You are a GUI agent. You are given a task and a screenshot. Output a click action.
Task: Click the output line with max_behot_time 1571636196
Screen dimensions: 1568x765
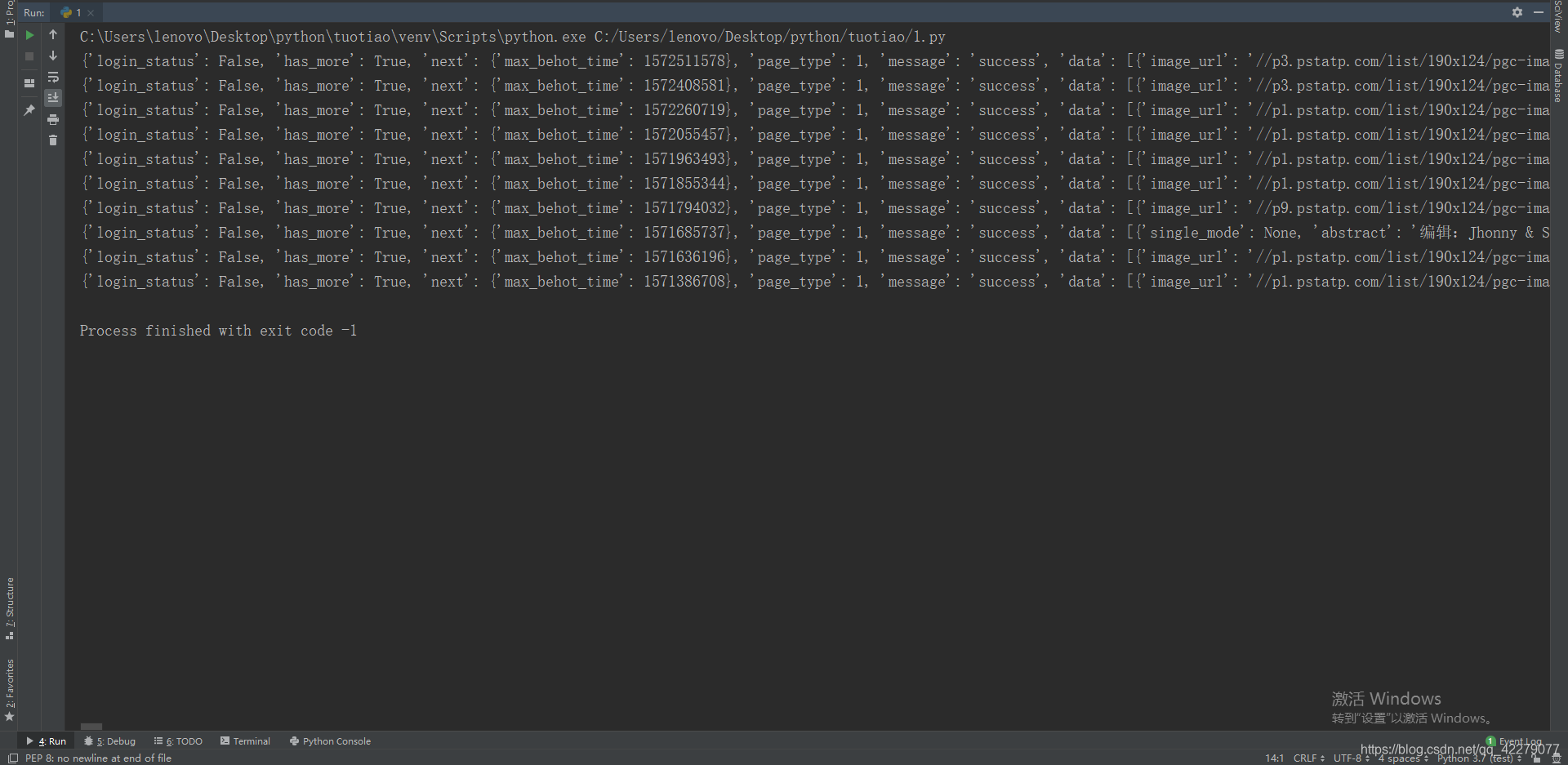point(814,257)
